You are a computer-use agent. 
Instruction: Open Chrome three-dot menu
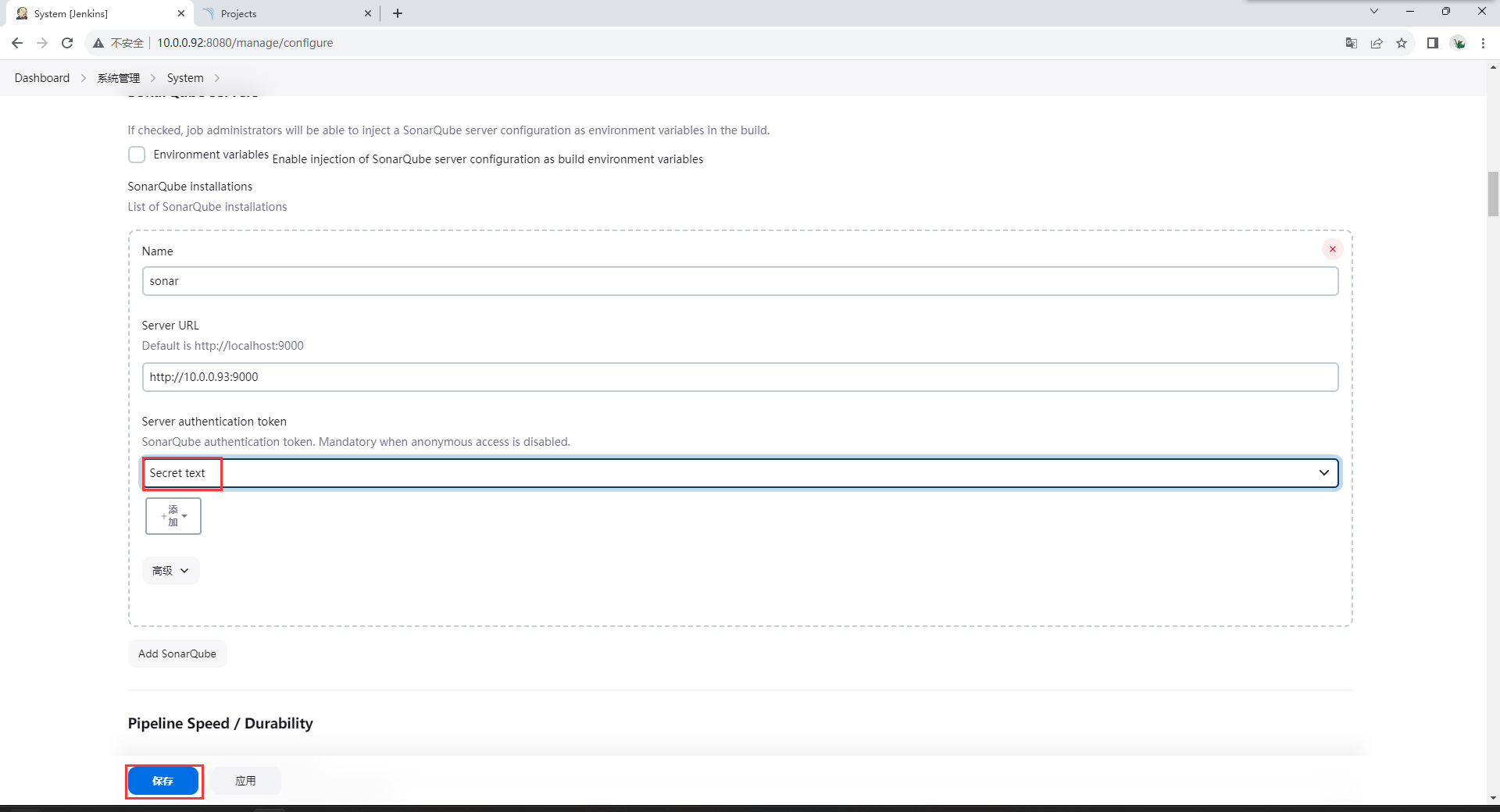1483,43
